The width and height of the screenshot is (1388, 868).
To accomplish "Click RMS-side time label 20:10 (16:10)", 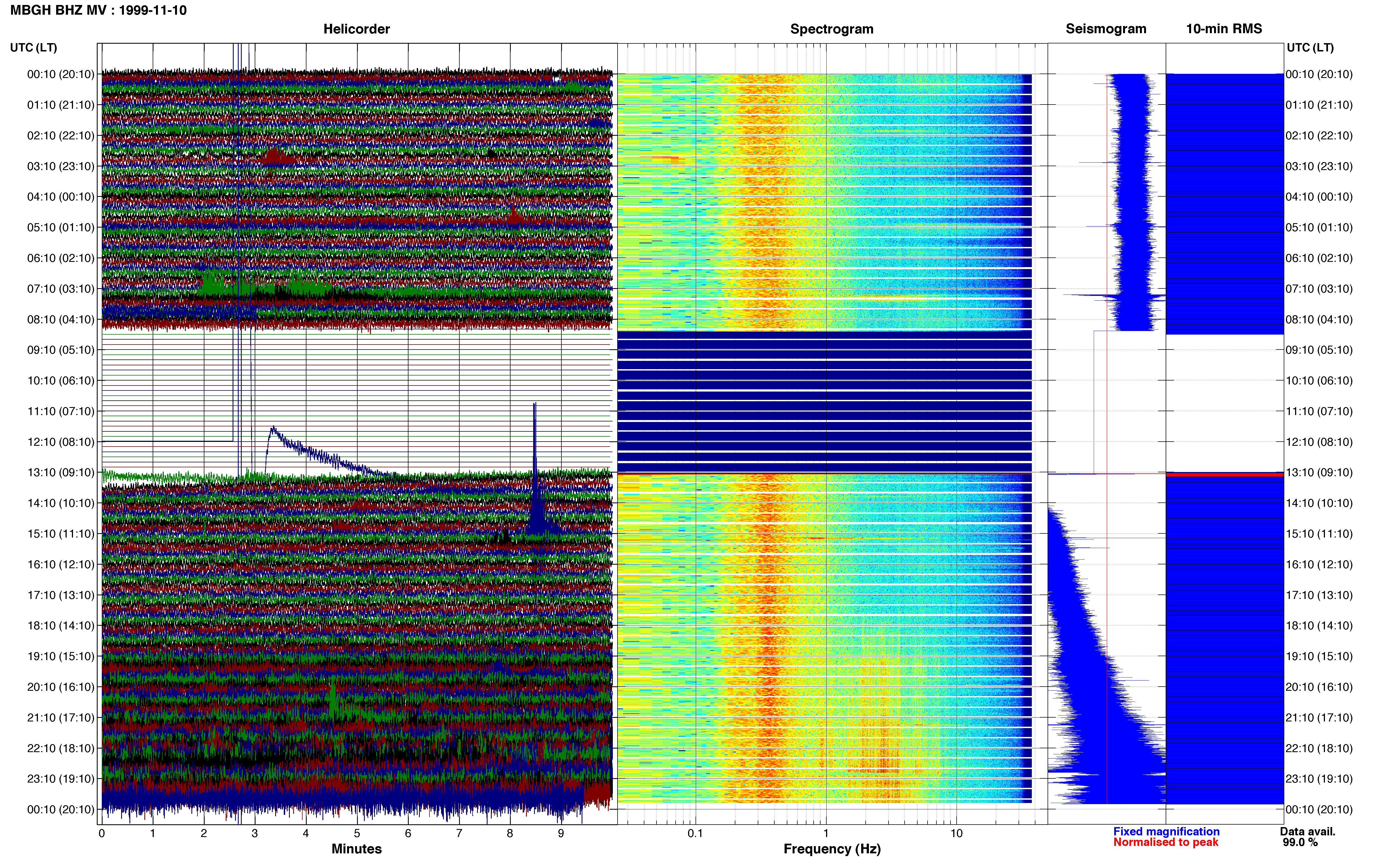I will coord(1319,687).
